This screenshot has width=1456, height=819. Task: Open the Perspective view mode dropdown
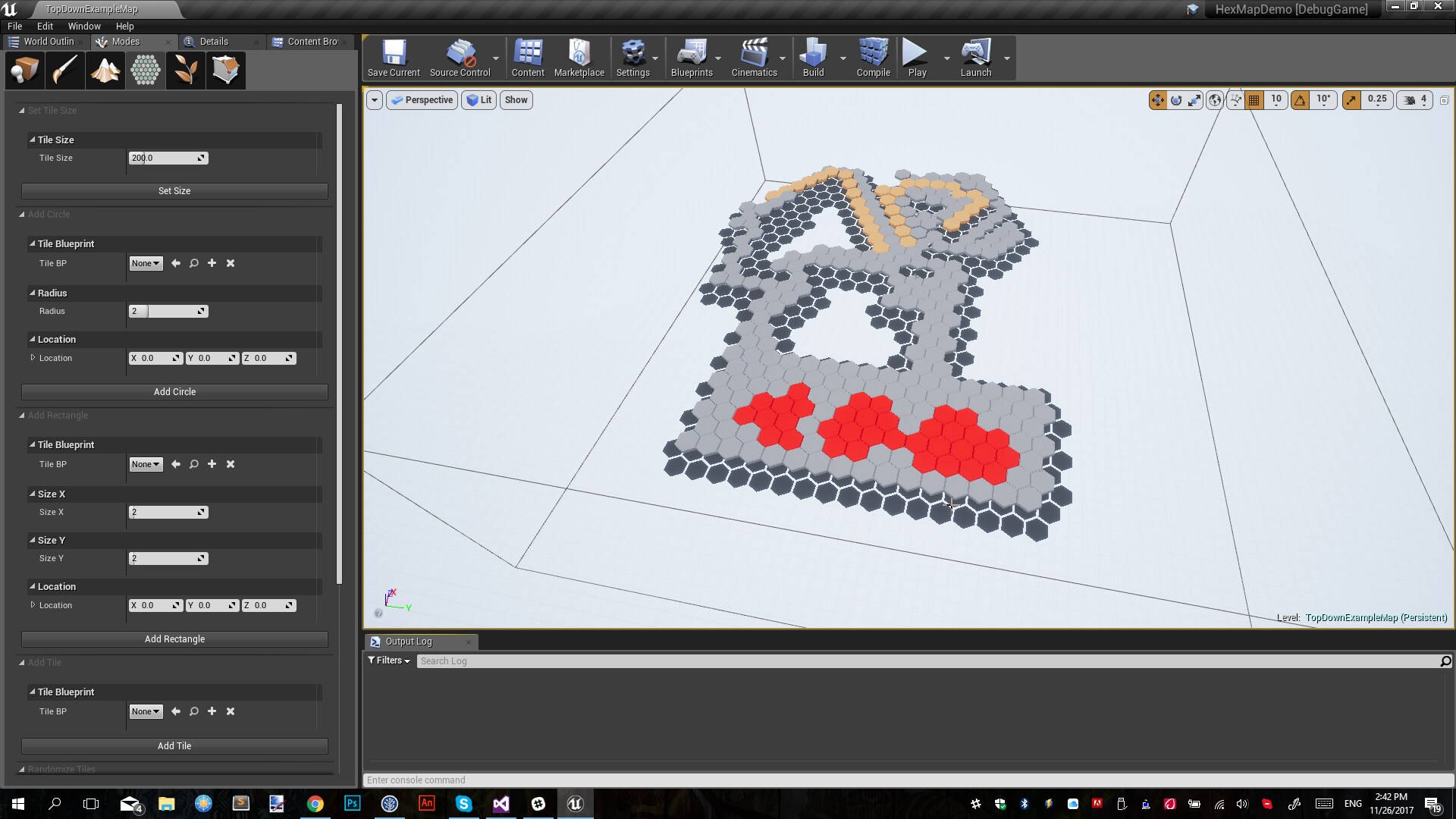(x=422, y=100)
